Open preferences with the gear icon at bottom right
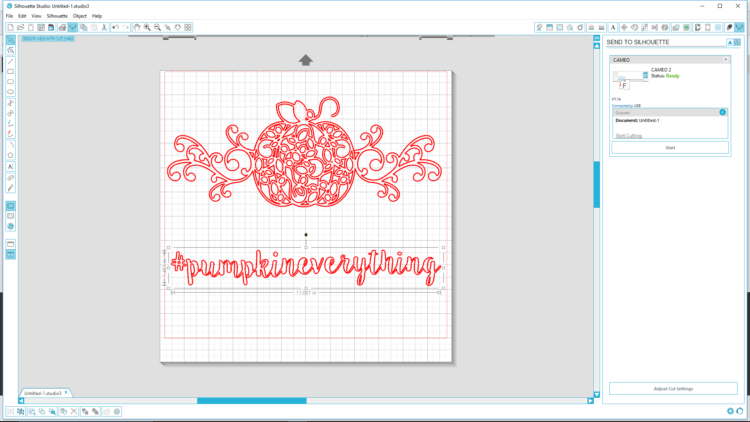This screenshot has height=422, width=750. coord(730,411)
